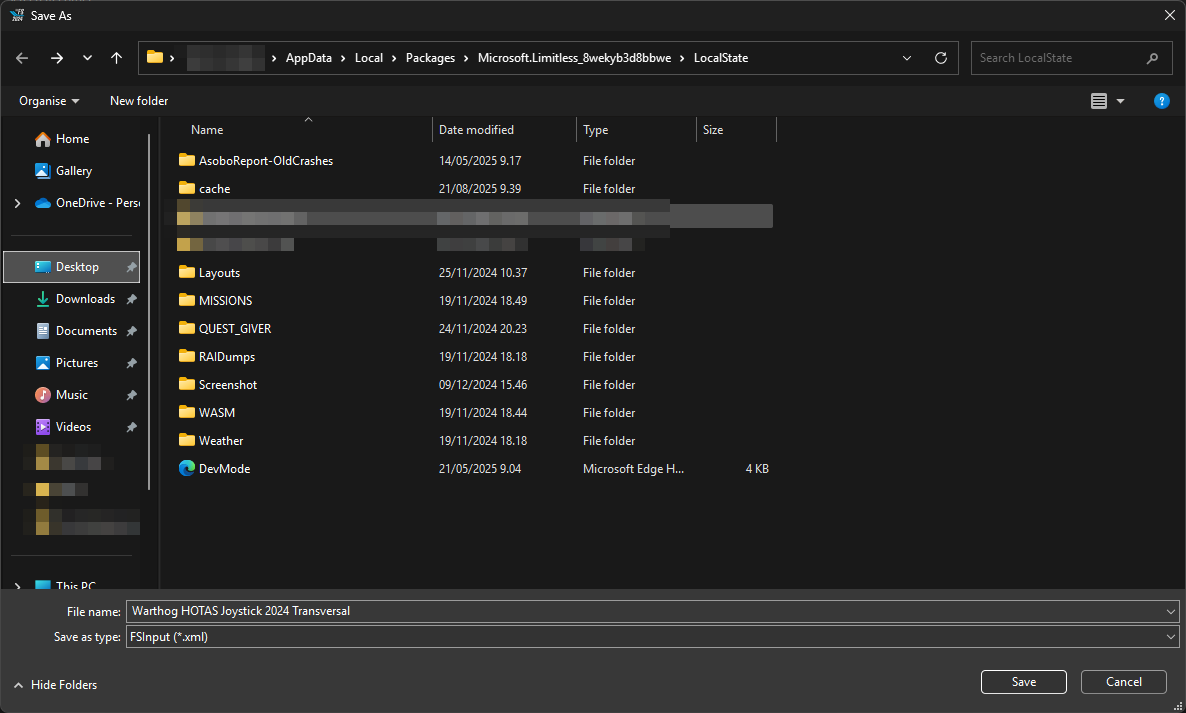This screenshot has height=713, width=1186.
Task: Click the Save button
Action: pos(1023,682)
